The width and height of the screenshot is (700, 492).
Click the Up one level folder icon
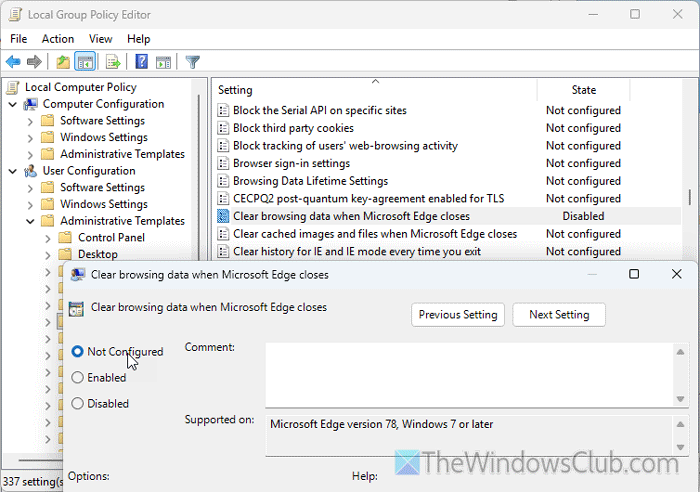coord(63,62)
